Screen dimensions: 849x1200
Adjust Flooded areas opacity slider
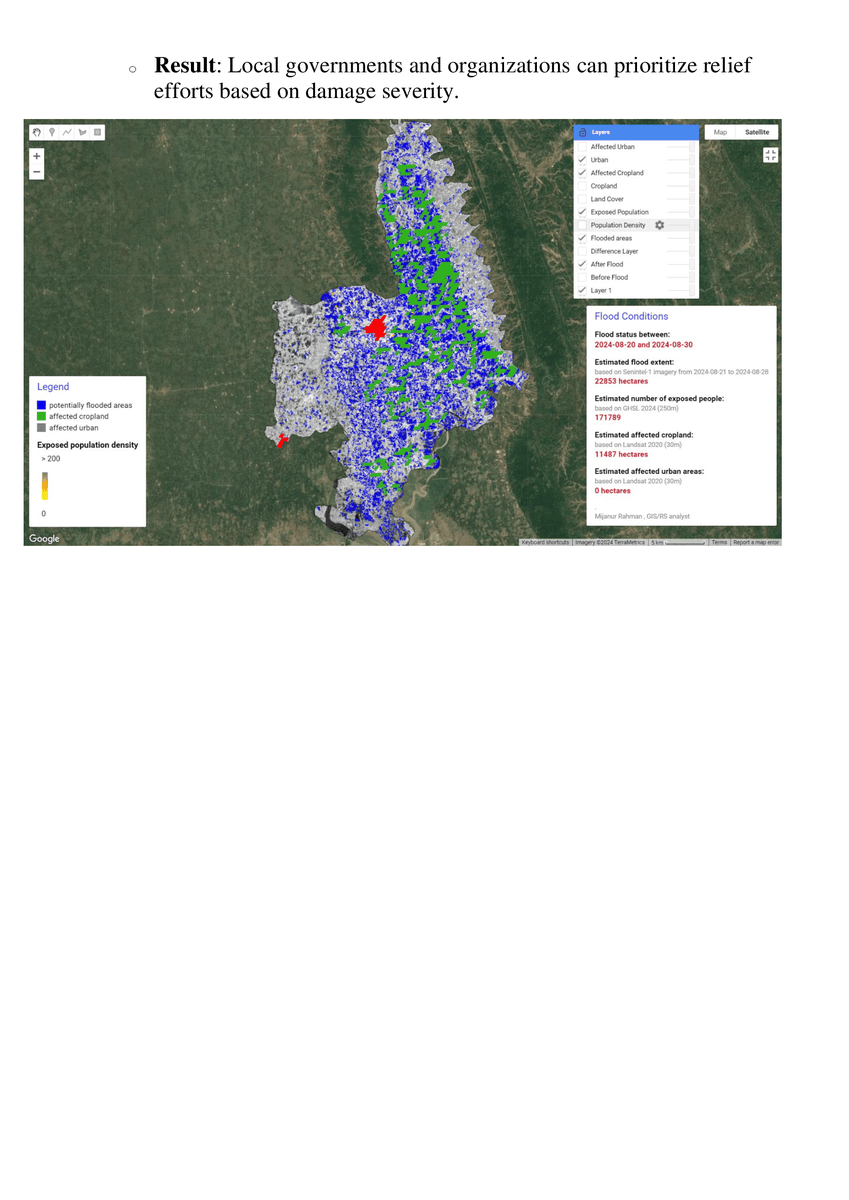tap(681, 238)
